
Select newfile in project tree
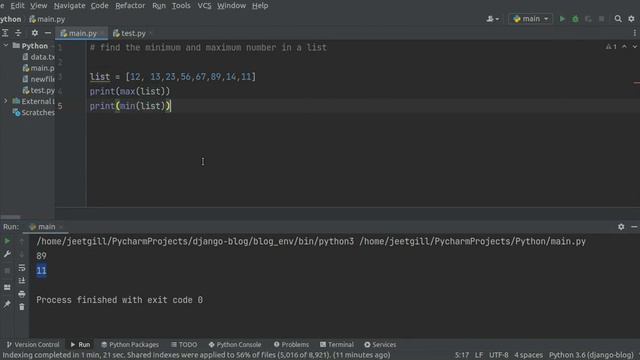tap(38, 79)
